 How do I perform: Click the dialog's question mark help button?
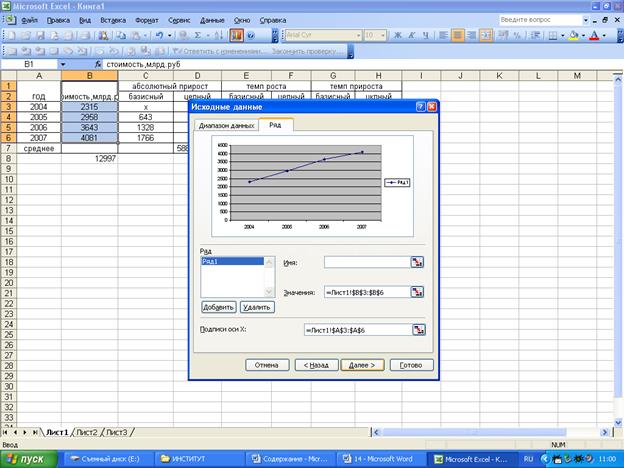(x=420, y=107)
